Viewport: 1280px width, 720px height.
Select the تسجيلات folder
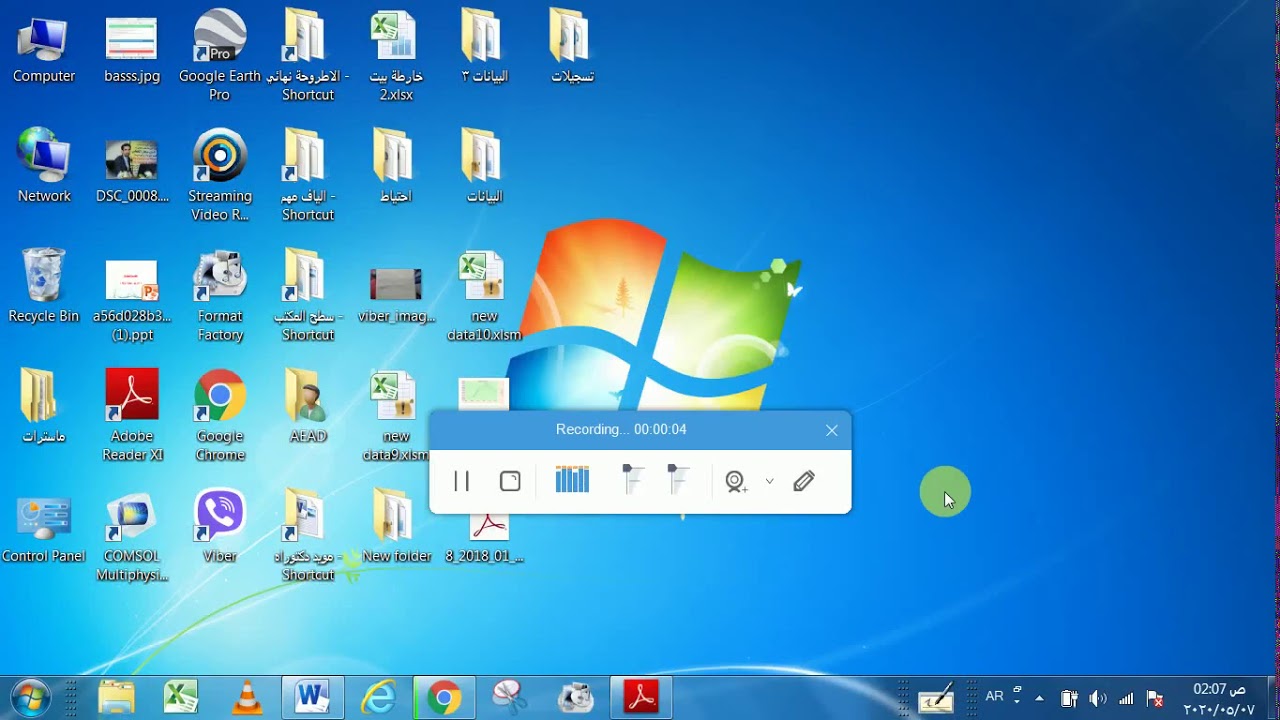(572, 46)
